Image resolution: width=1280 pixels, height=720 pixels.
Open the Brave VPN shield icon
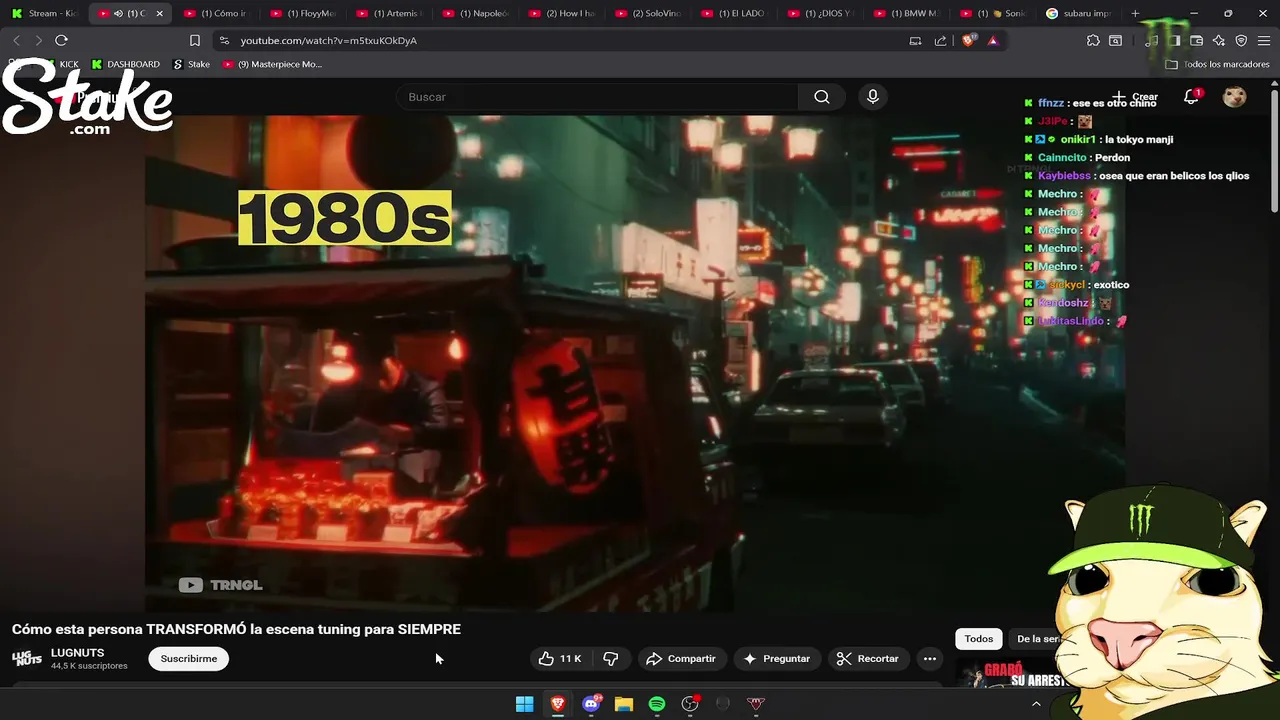pos(1241,40)
